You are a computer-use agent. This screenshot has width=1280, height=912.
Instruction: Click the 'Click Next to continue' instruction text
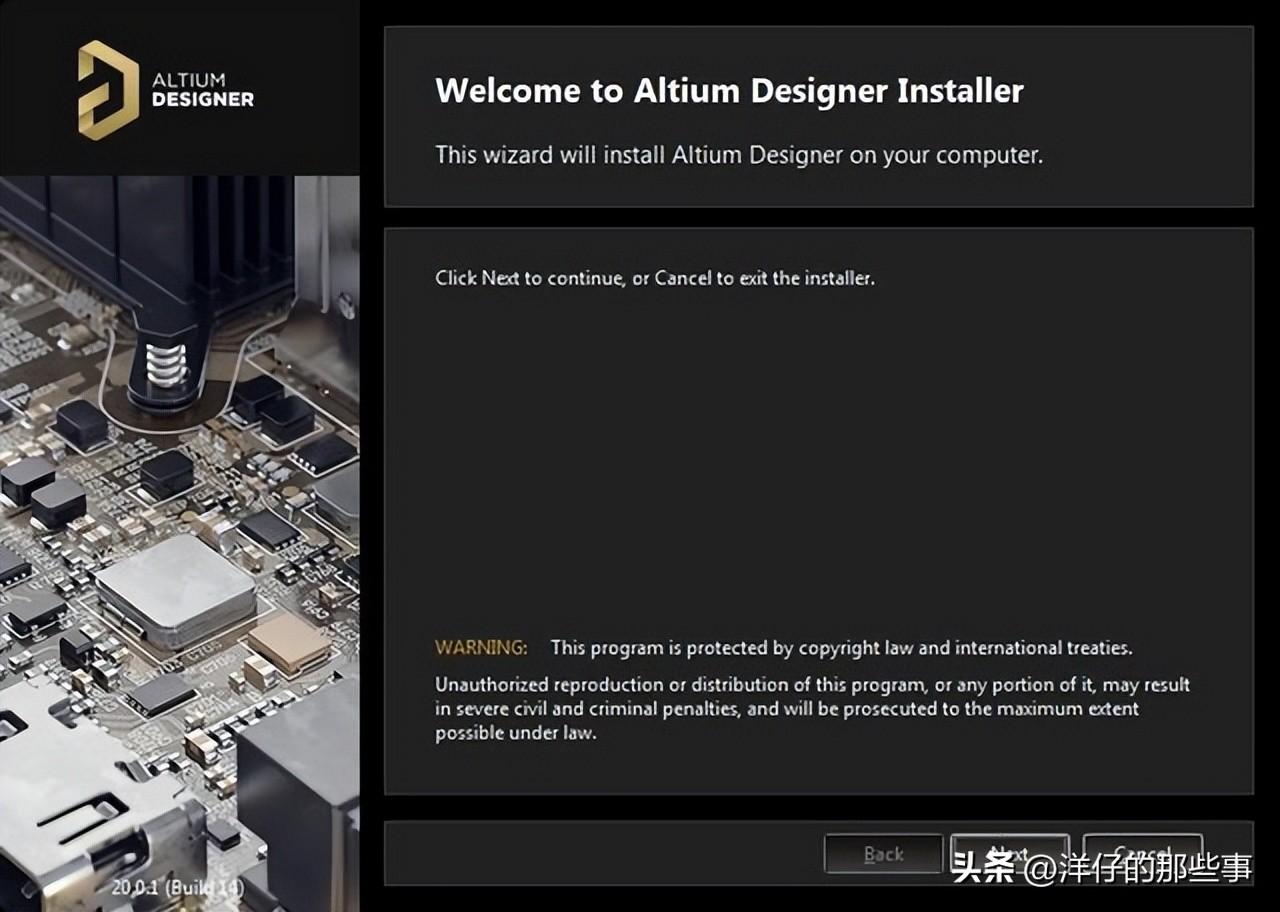coord(655,278)
